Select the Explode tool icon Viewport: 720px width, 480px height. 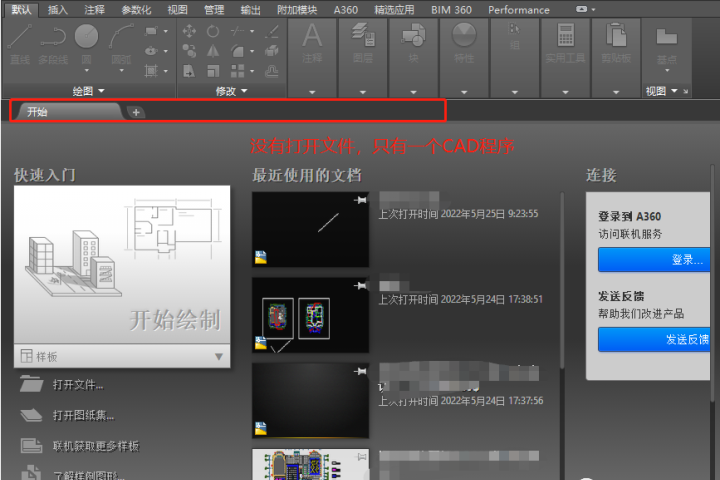point(272,51)
